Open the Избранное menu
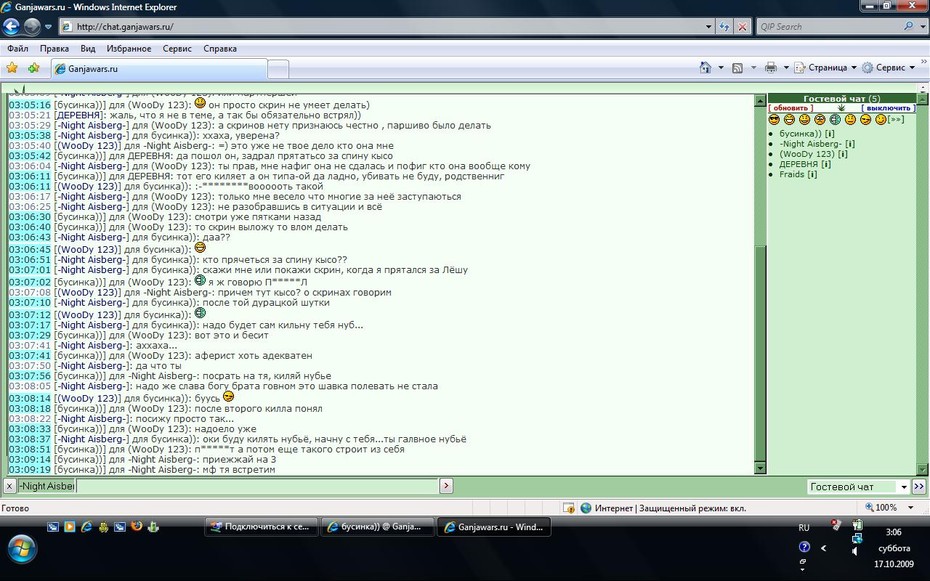This screenshot has height=581, width=930. (129, 49)
